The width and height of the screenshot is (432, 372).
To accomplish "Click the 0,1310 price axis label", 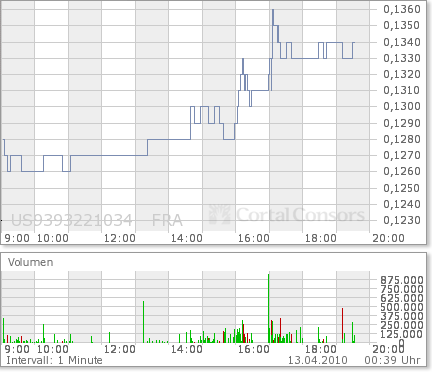I will pyautogui.click(x=402, y=90).
